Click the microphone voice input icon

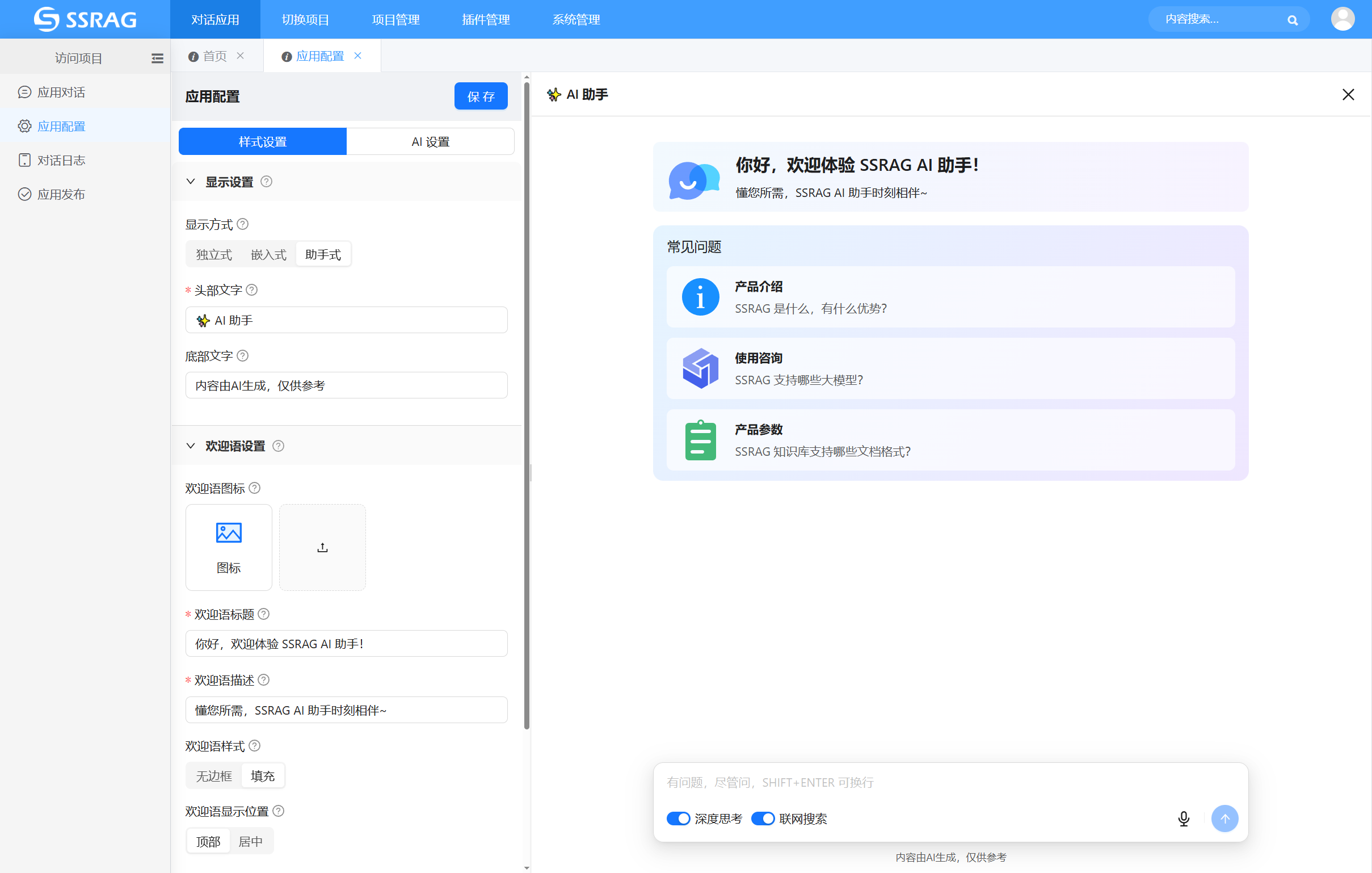[1184, 819]
